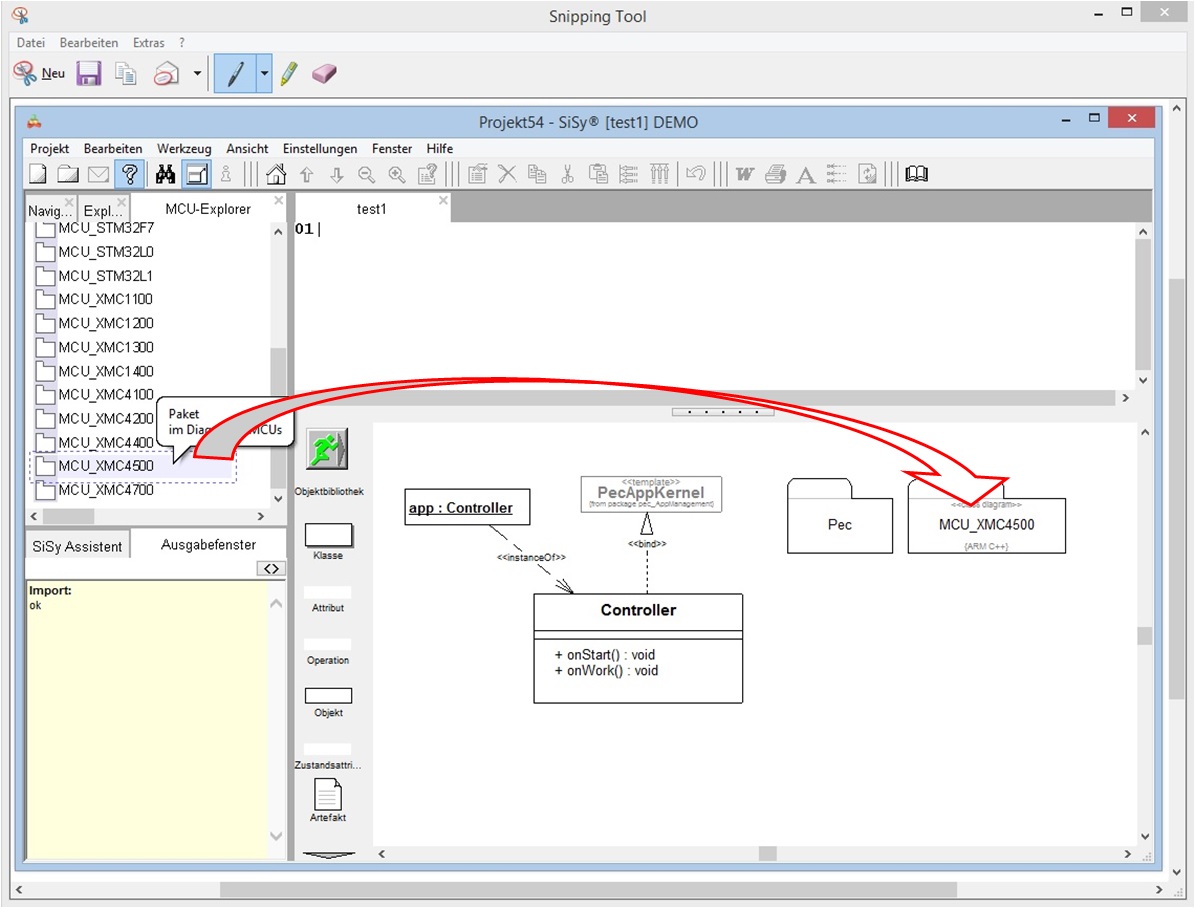Open the Werkzeug menu
The image size is (1195, 909).
pos(184,148)
